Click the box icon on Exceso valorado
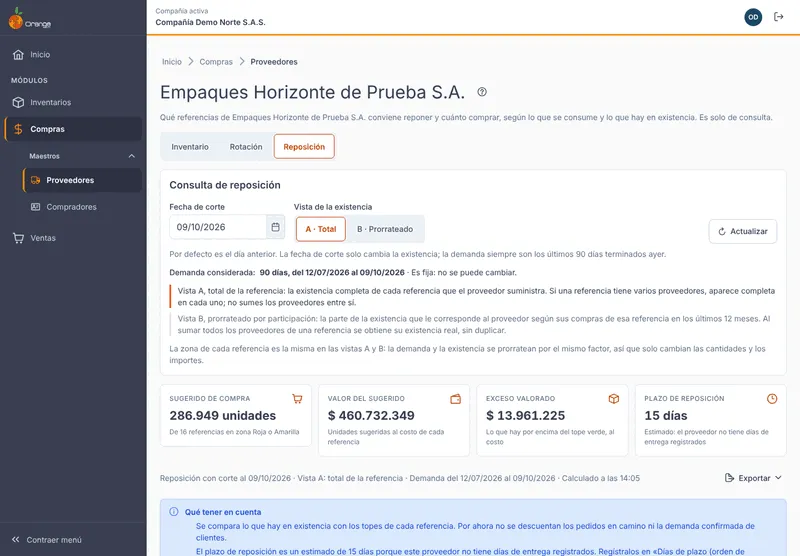 pyautogui.click(x=614, y=399)
